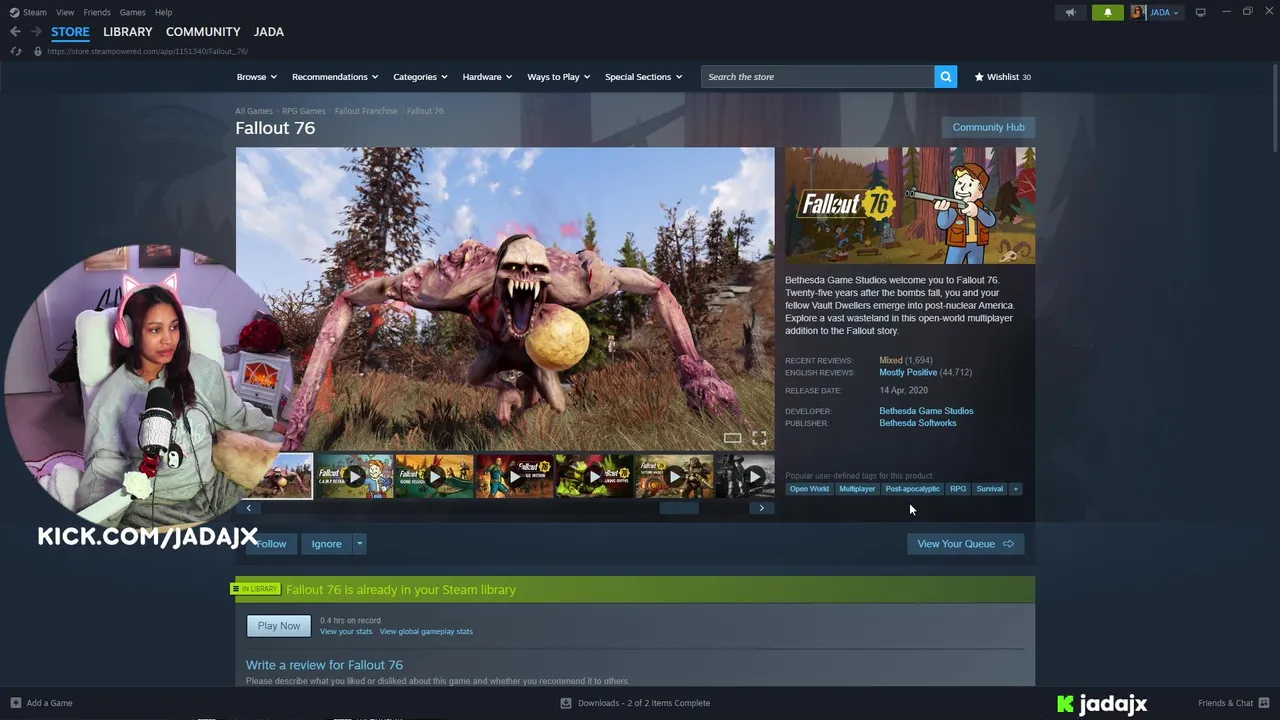
Task: Click the media strip horizontal scrollbar handle
Action: pos(679,508)
